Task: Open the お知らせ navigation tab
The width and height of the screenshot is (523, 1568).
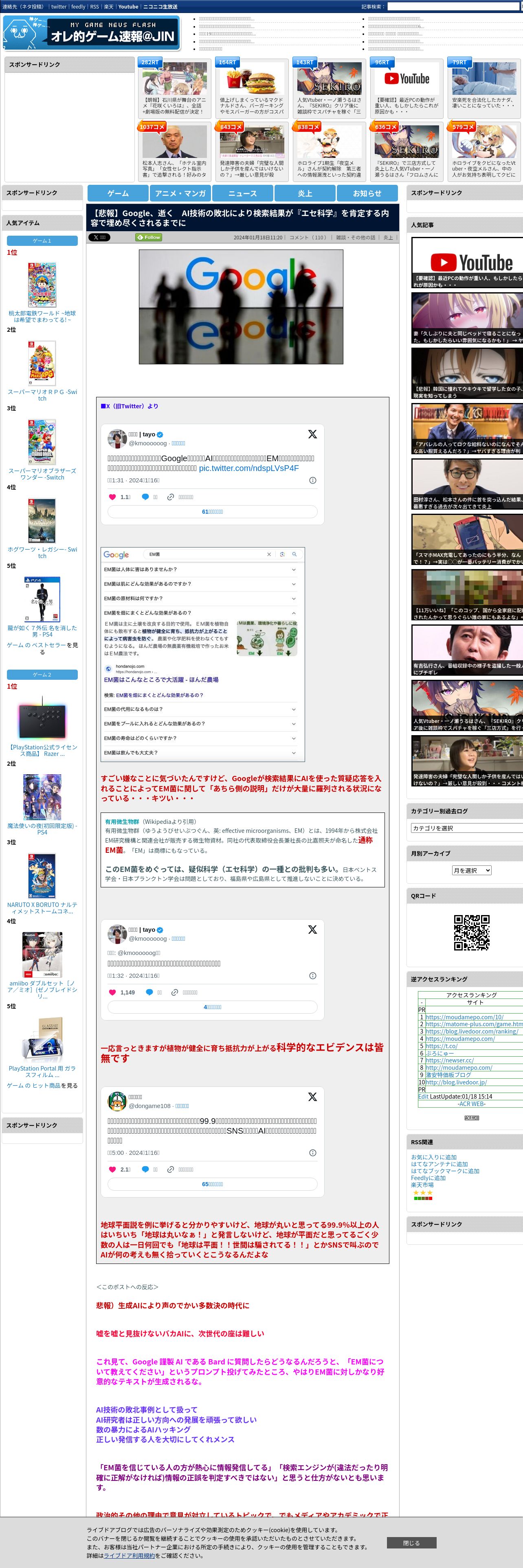Action: pos(367,193)
